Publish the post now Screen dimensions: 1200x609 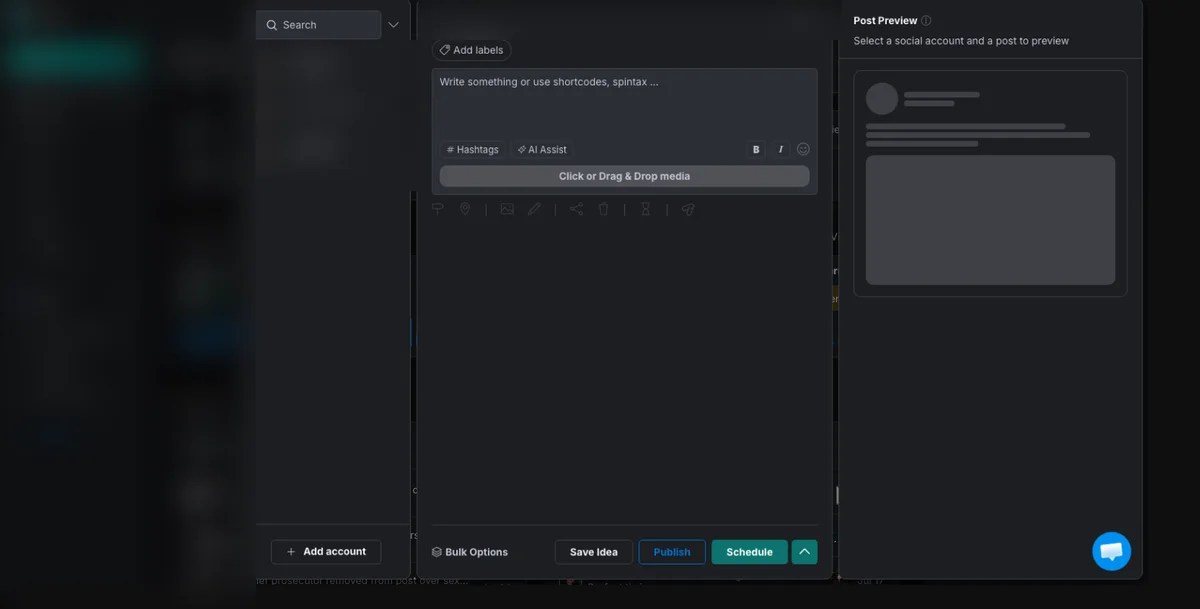[672, 552]
